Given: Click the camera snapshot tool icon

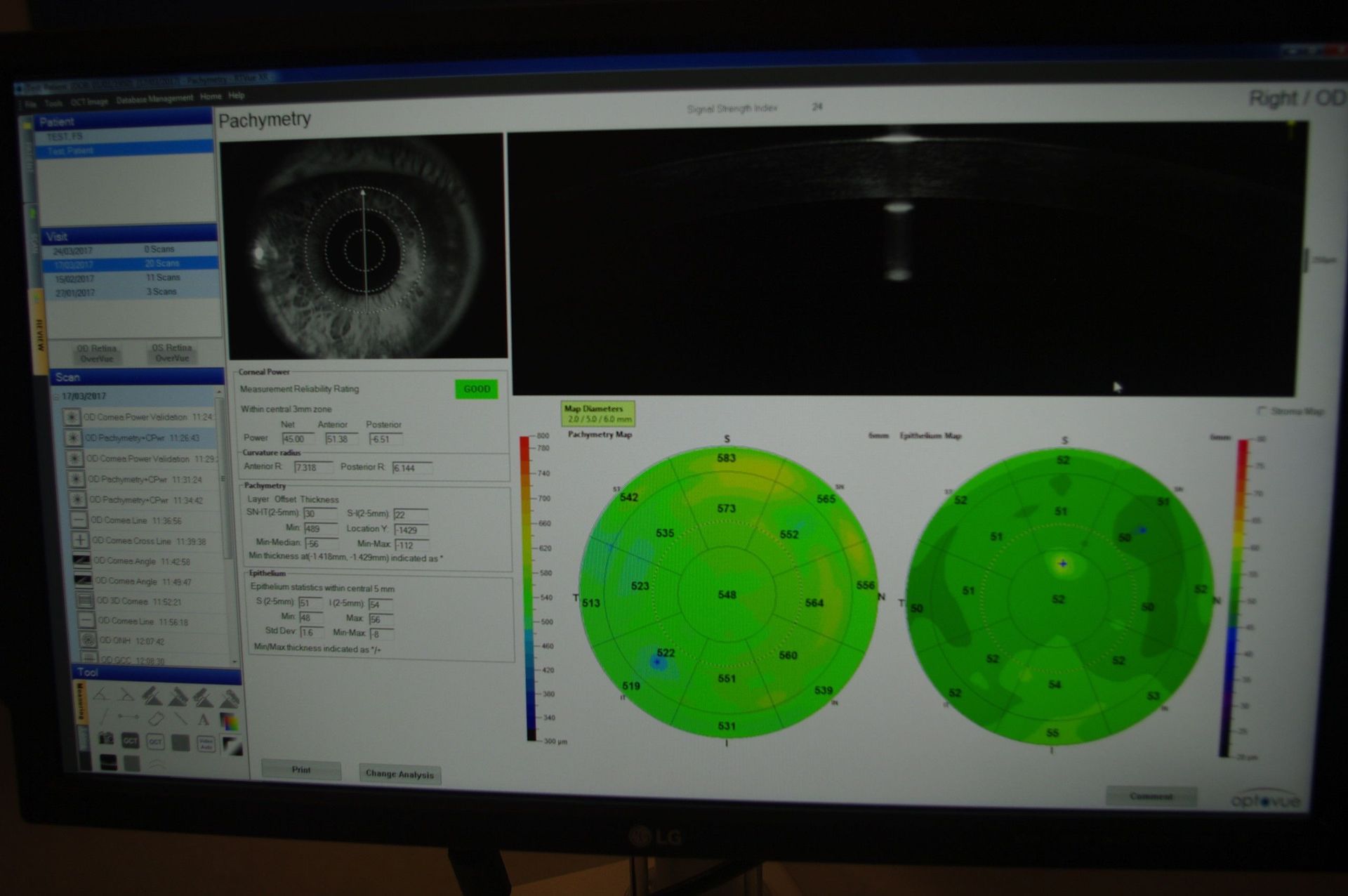Looking at the screenshot, I should tap(106, 739).
